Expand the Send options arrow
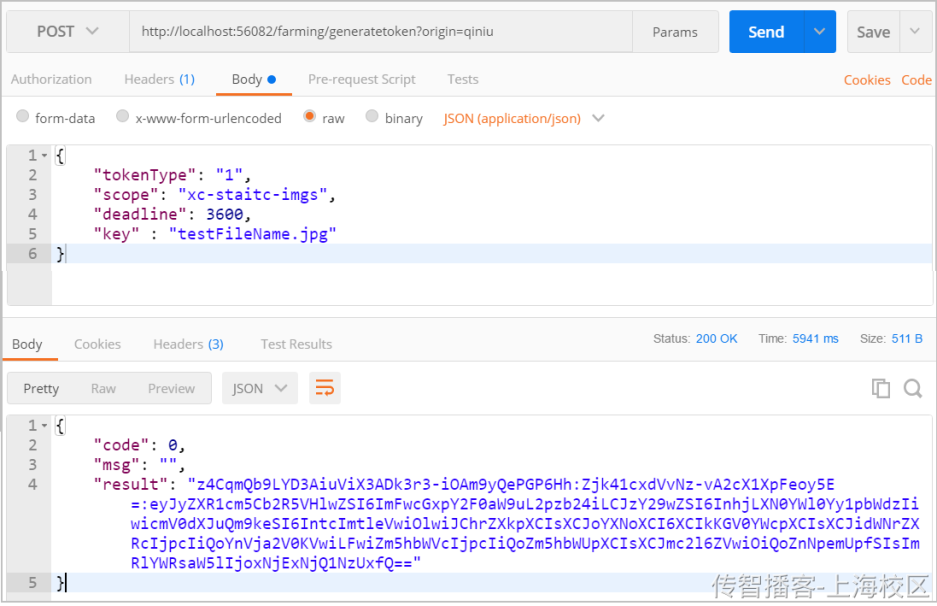The width and height of the screenshot is (937, 606). click(820, 32)
